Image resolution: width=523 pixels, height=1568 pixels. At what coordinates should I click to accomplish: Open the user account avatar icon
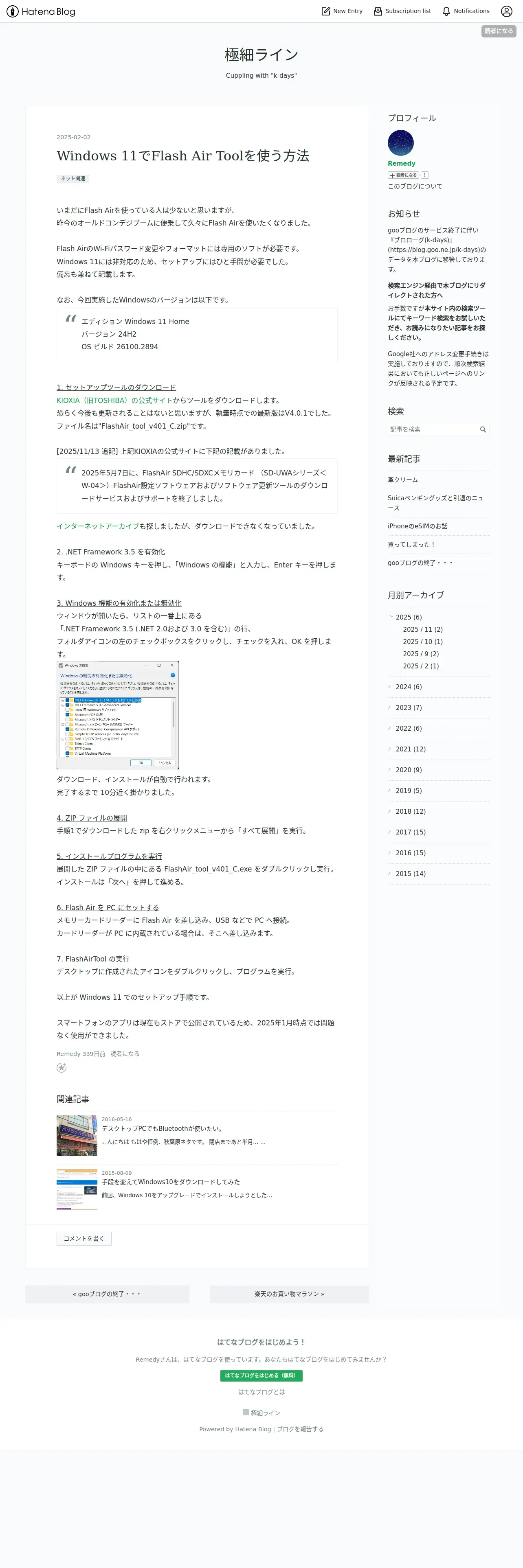[507, 11]
